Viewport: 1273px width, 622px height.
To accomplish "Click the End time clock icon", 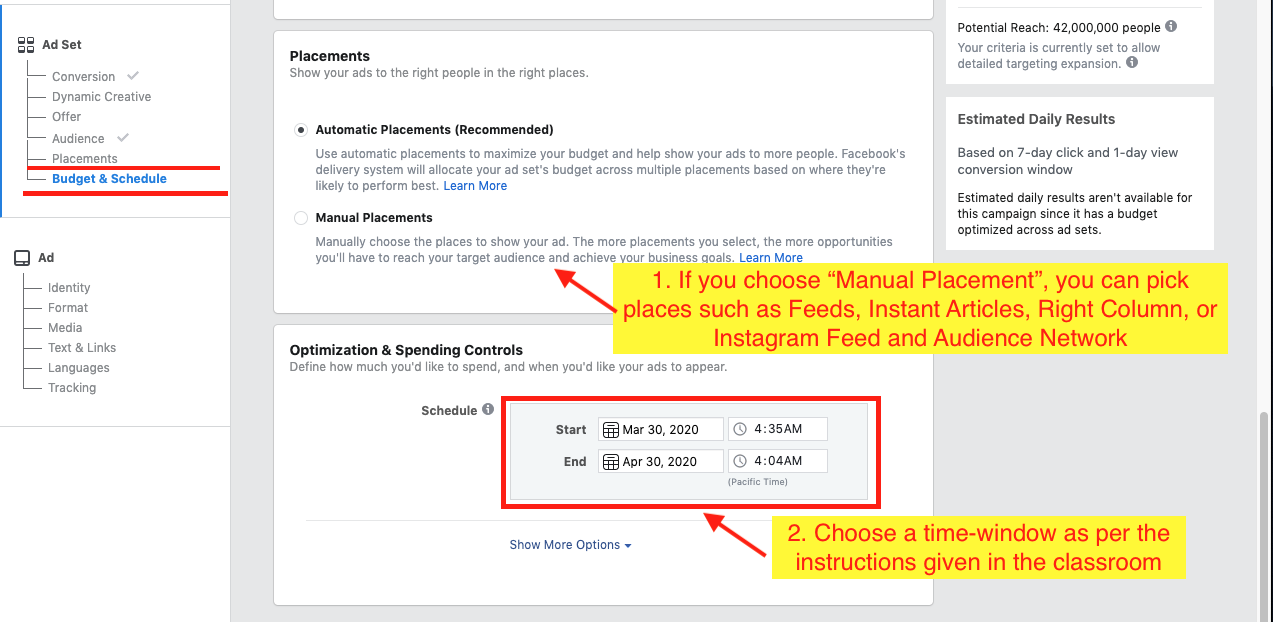I will (740, 462).
